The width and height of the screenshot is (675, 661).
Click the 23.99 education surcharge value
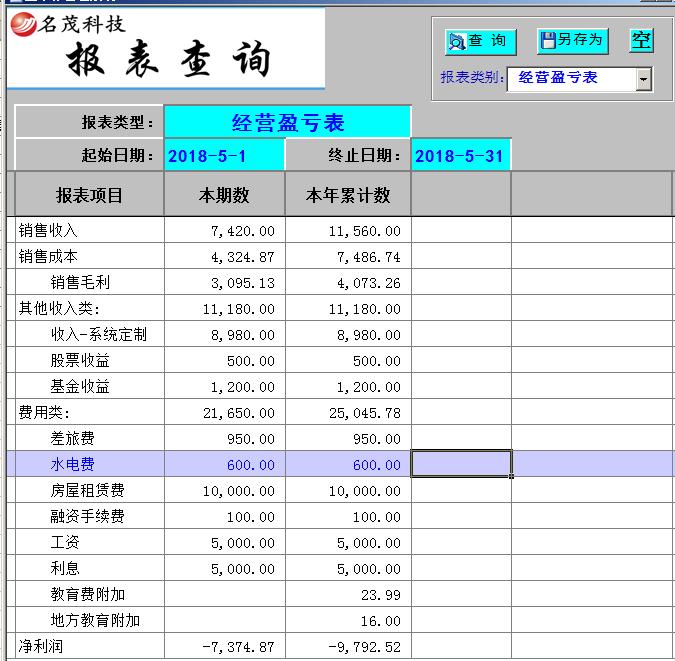(x=381, y=595)
